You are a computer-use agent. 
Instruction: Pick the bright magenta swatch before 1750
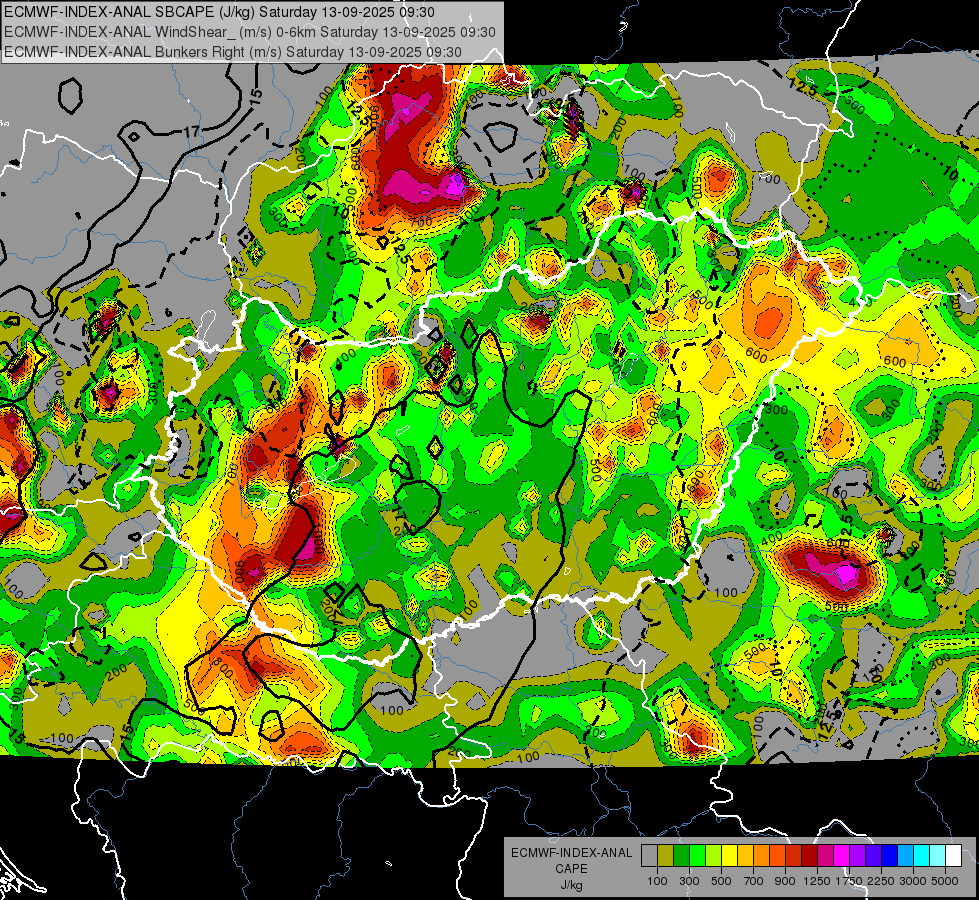(x=842, y=855)
